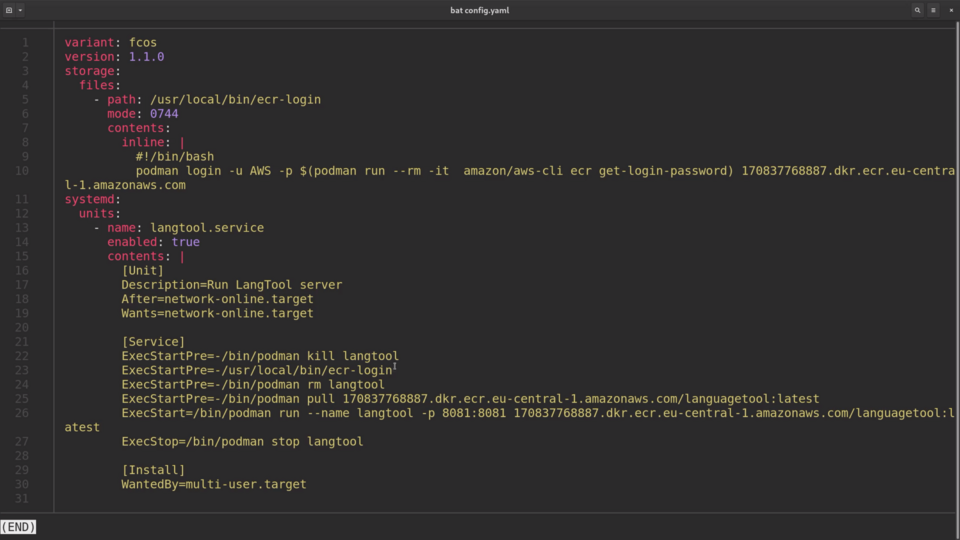960x540 pixels.
Task: Click the version value '1.1.0'
Action: pos(146,56)
